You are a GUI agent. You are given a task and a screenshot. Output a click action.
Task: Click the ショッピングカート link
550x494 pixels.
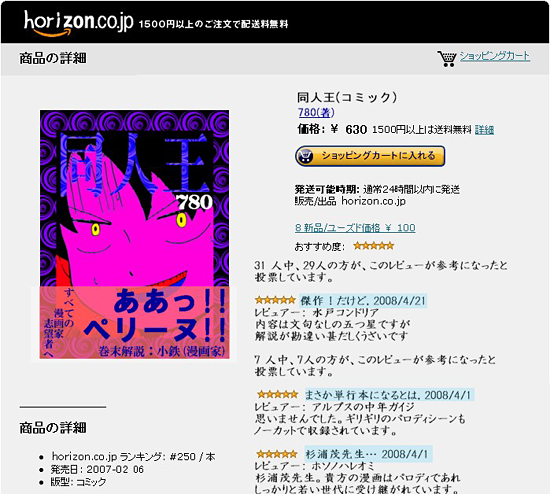tap(495, 56)
